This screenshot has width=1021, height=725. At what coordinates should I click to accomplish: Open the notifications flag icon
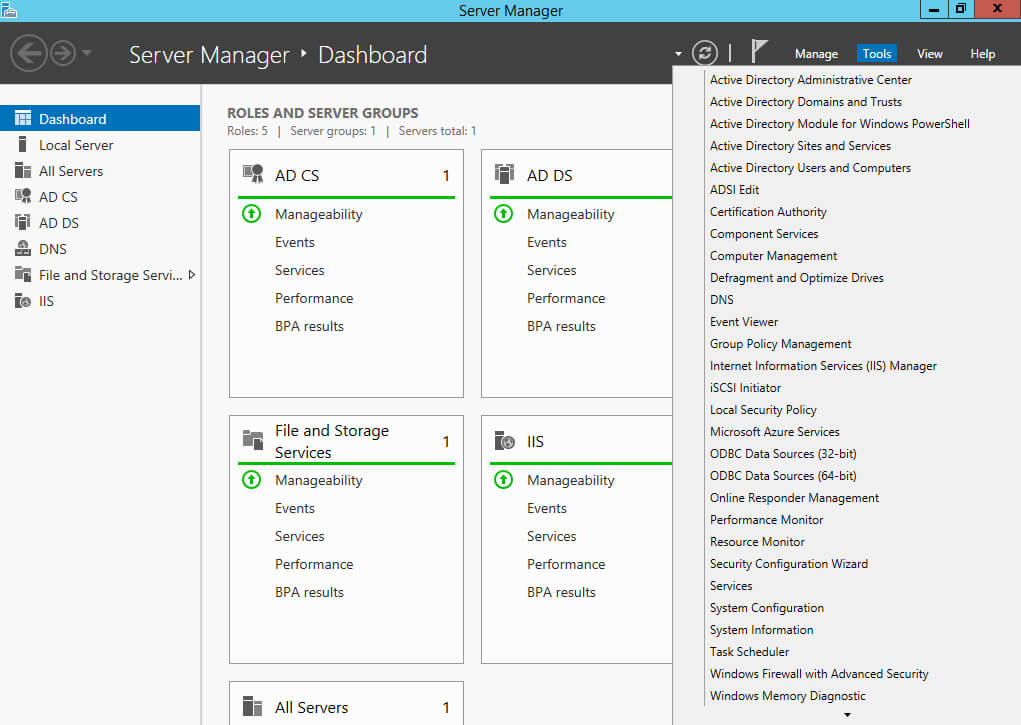click(759, 51)
